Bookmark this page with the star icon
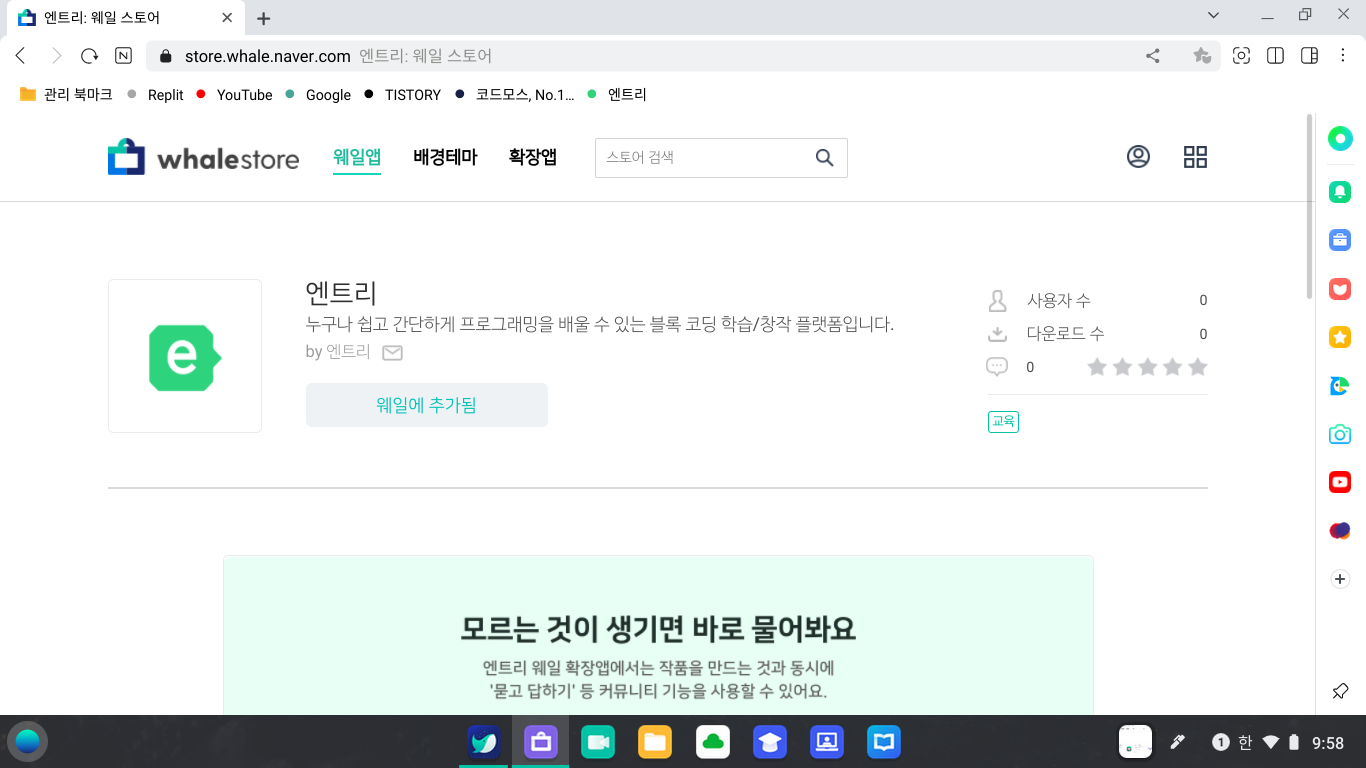Screen dimensions: 1366x768 1202,56
